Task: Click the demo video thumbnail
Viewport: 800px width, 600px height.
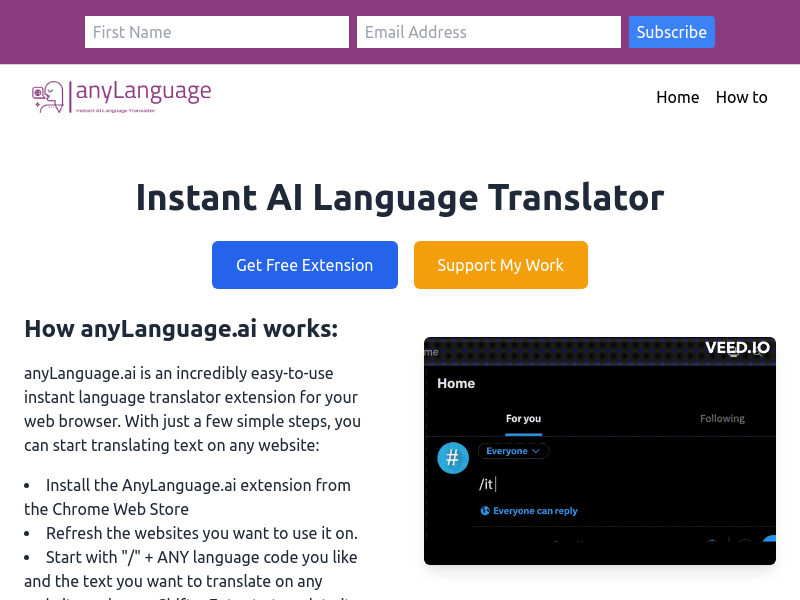Action: [599, 451]
